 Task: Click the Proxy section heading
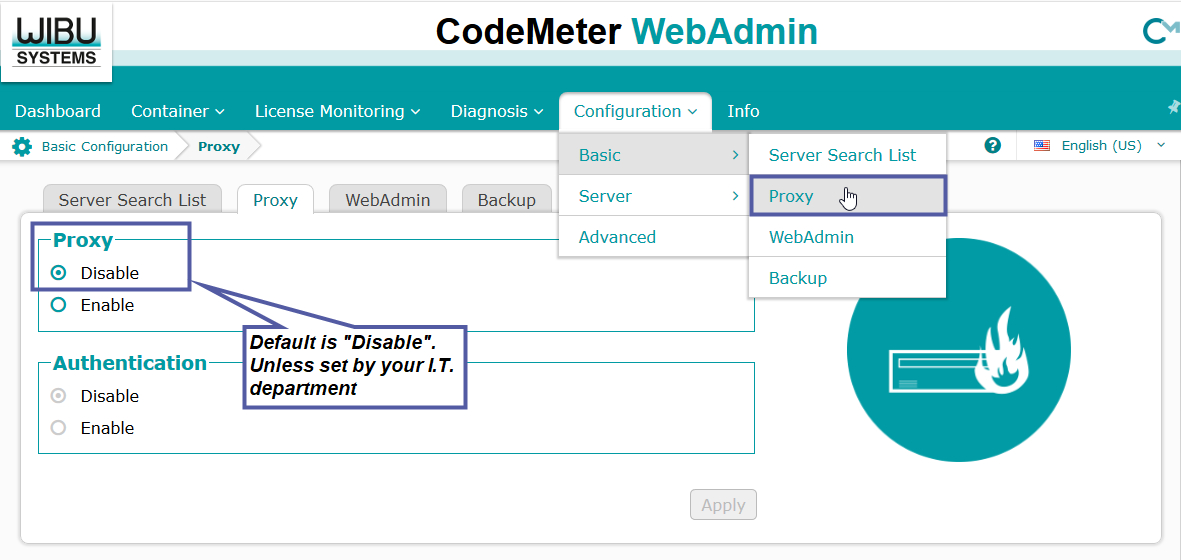[x=83, y=240]
